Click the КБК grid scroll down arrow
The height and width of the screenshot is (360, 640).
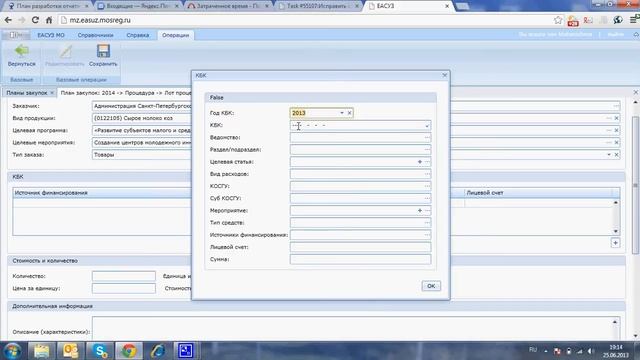pyautogui.click(x=616, y=231)
